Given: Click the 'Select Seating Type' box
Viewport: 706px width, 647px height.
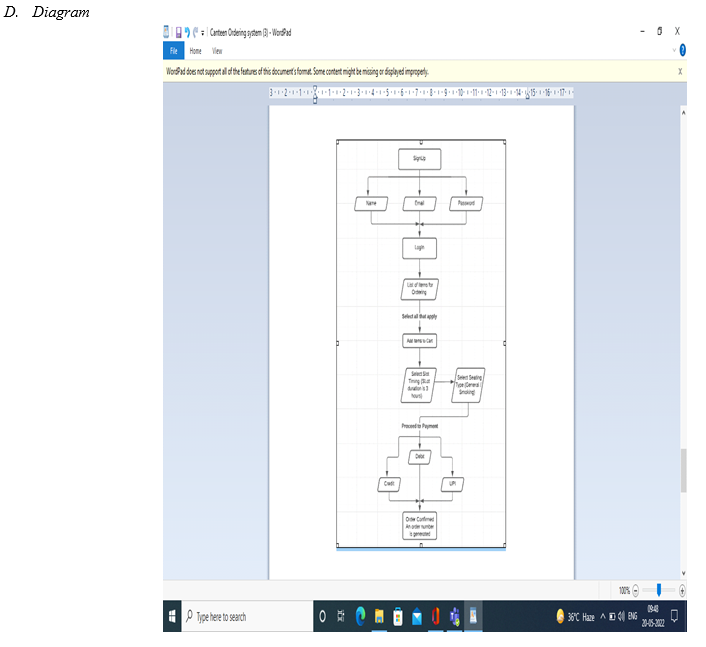Looking at the screenshot, I should (x=468, y=385).
